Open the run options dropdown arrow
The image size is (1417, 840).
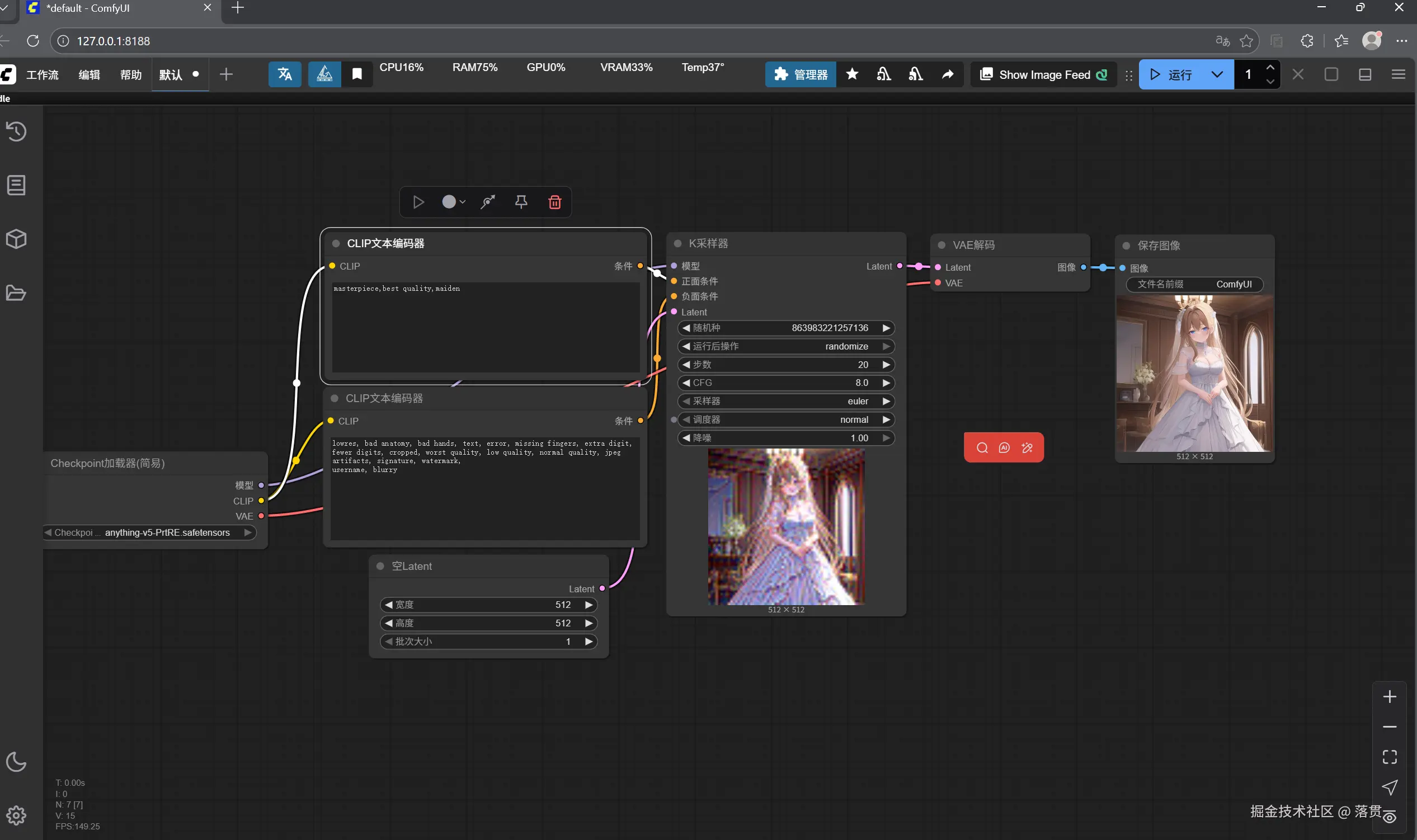tap(1217, 74)
